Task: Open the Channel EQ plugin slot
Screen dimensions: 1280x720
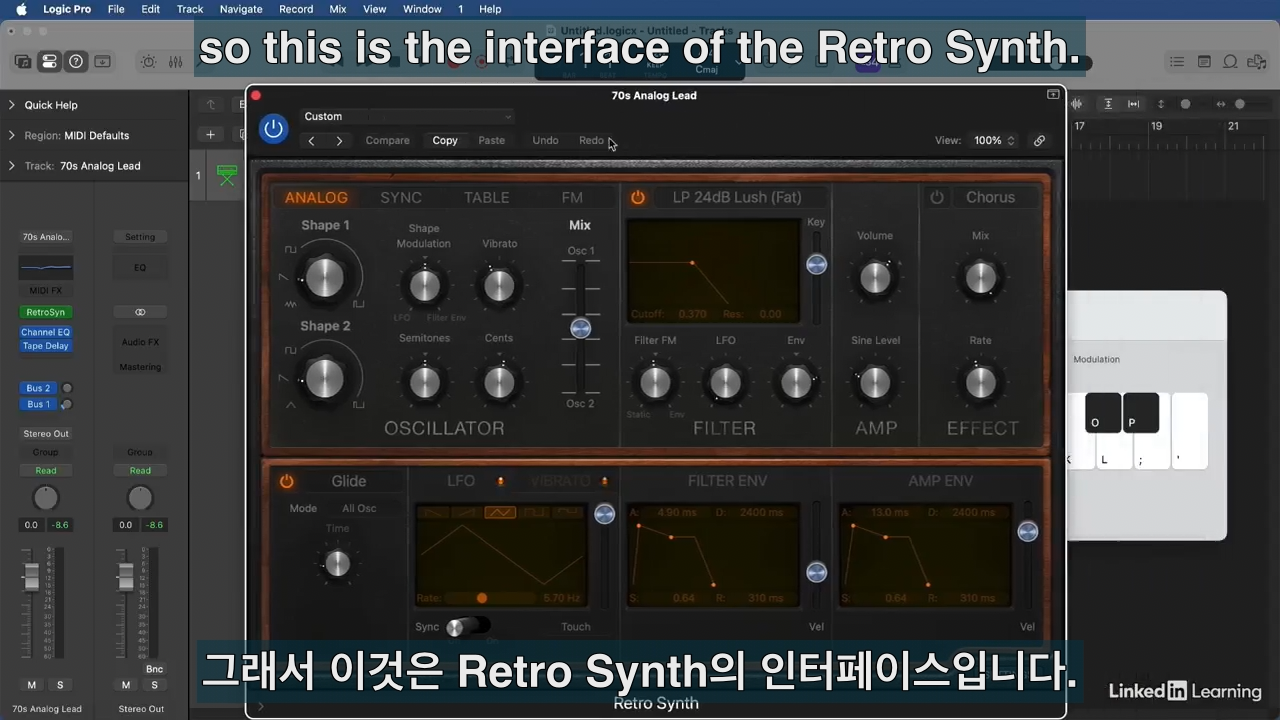Action: pos(45,332)
